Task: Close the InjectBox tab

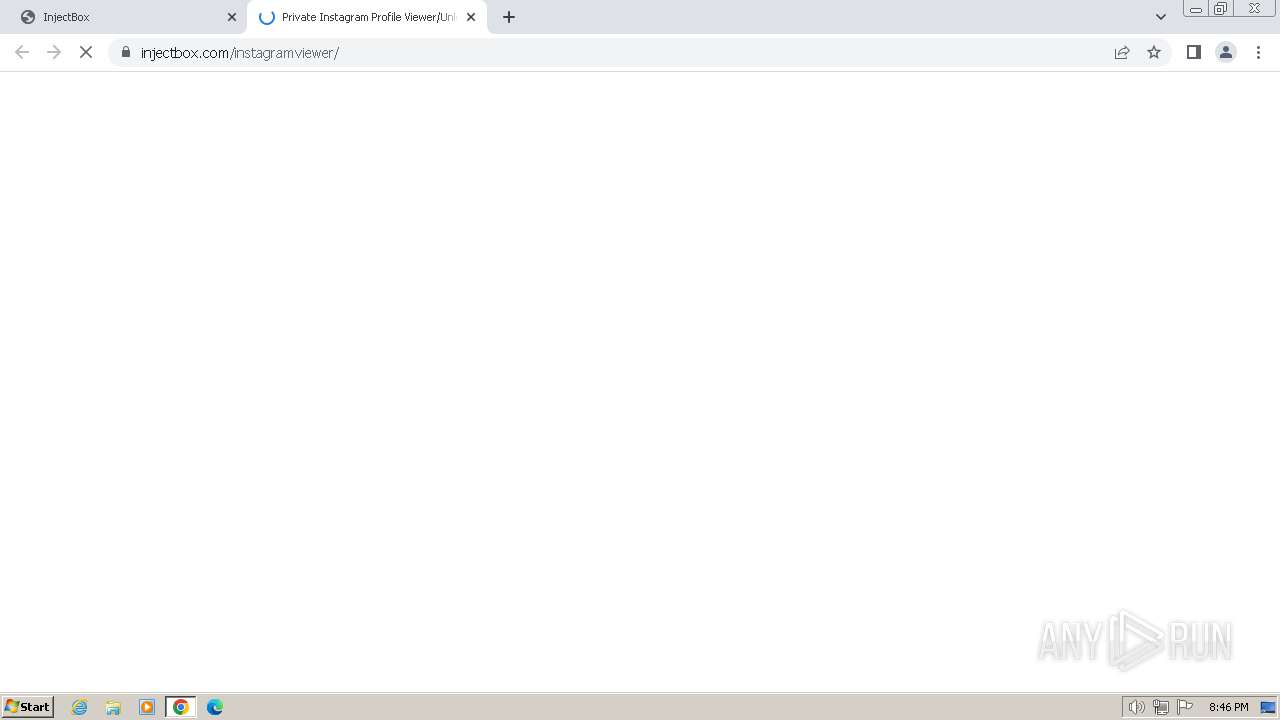Action: coord(232,17)
